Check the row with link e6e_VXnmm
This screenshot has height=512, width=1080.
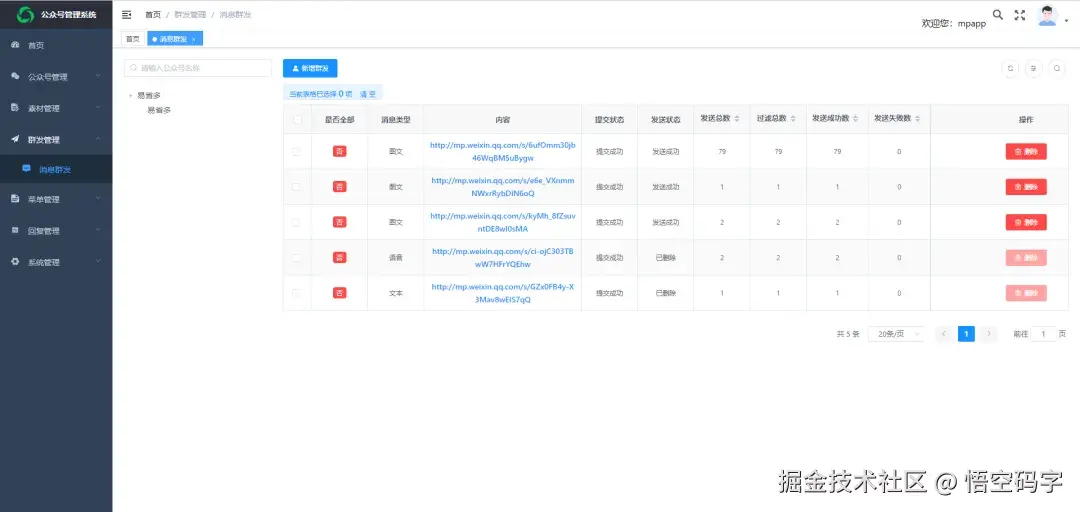297,187
